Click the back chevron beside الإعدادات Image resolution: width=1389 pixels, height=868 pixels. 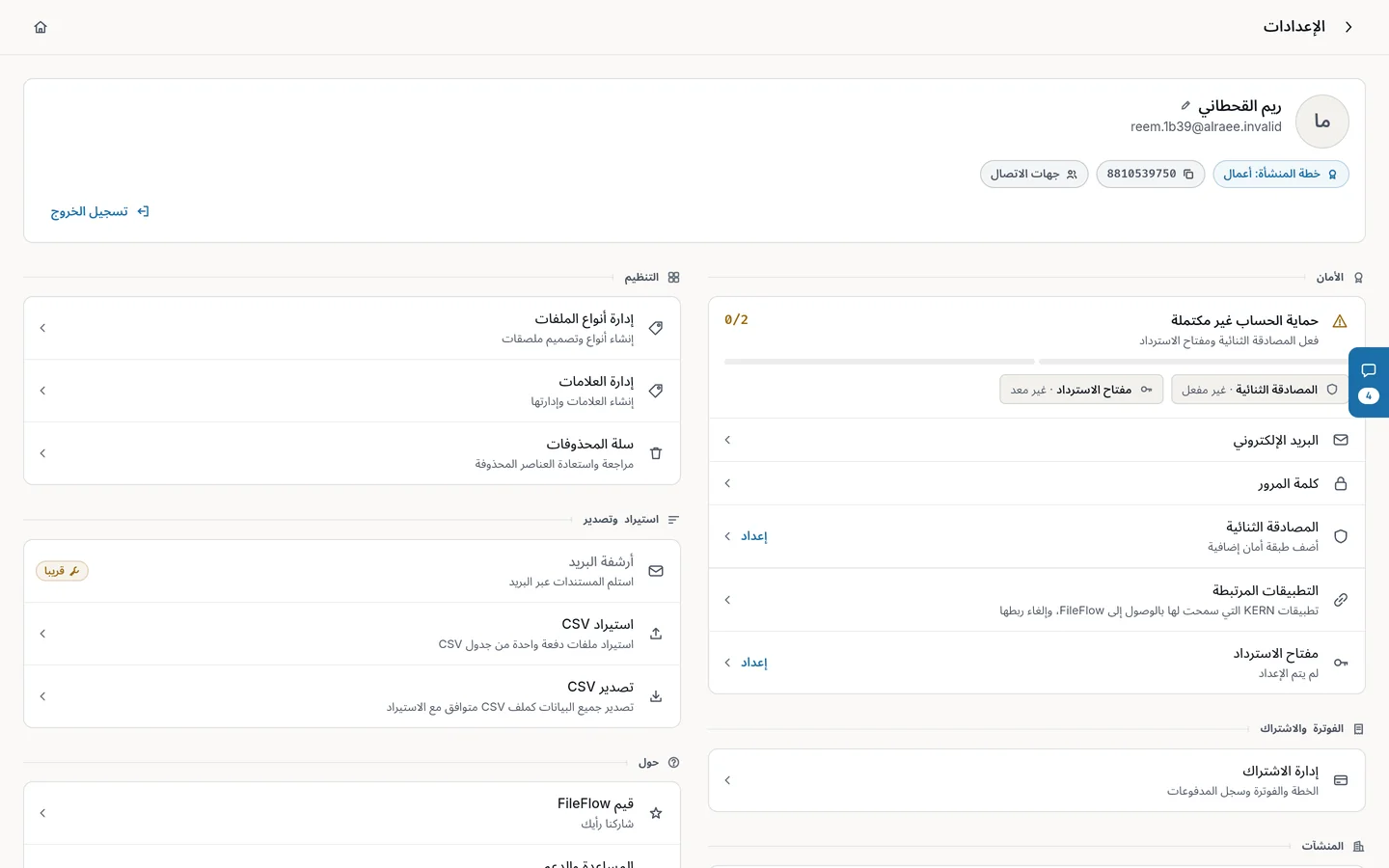click(1348, 27)
